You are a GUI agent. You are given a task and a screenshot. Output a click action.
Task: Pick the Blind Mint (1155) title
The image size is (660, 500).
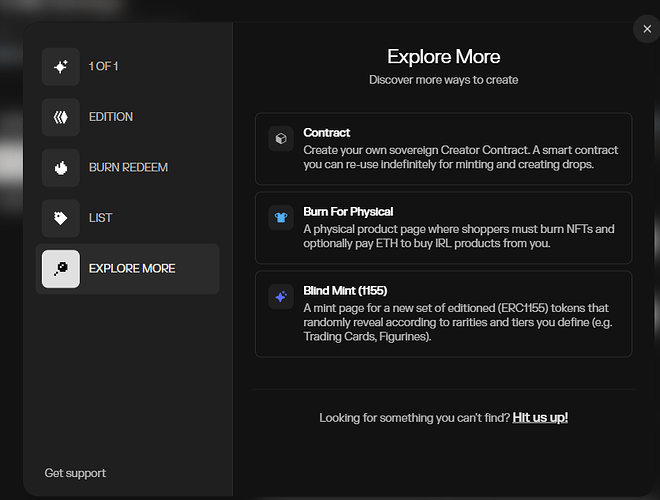point(345,291)
